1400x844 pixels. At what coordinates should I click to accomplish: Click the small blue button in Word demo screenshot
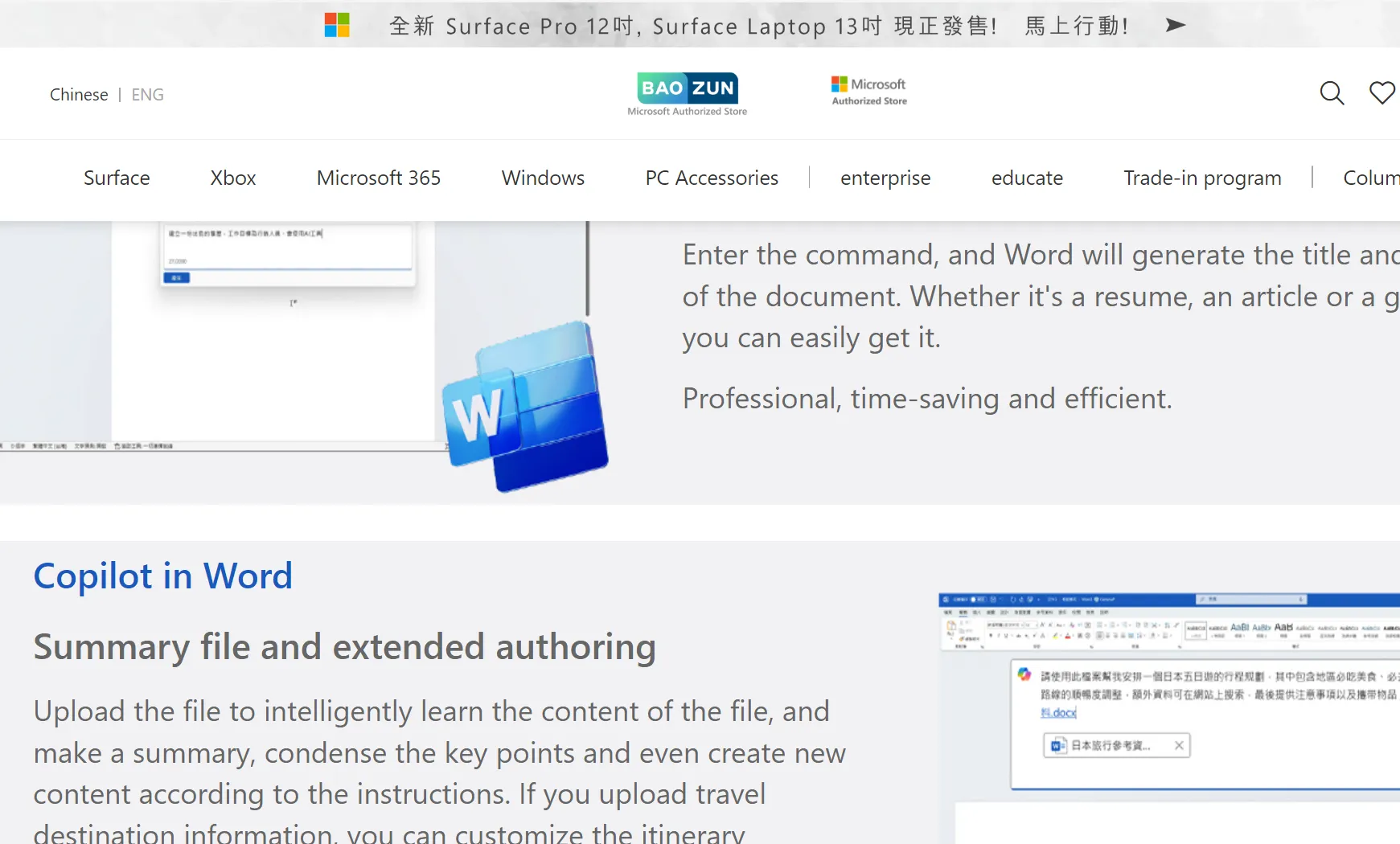(177, 277)
